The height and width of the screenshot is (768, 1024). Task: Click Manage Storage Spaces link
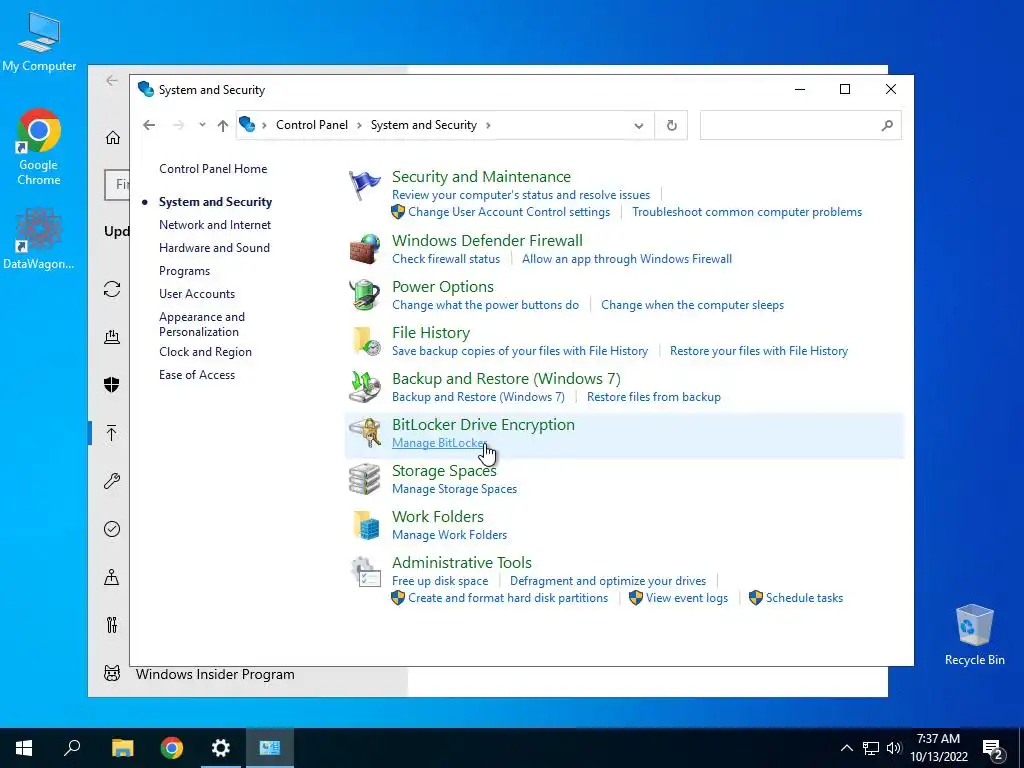click(455, 489)
